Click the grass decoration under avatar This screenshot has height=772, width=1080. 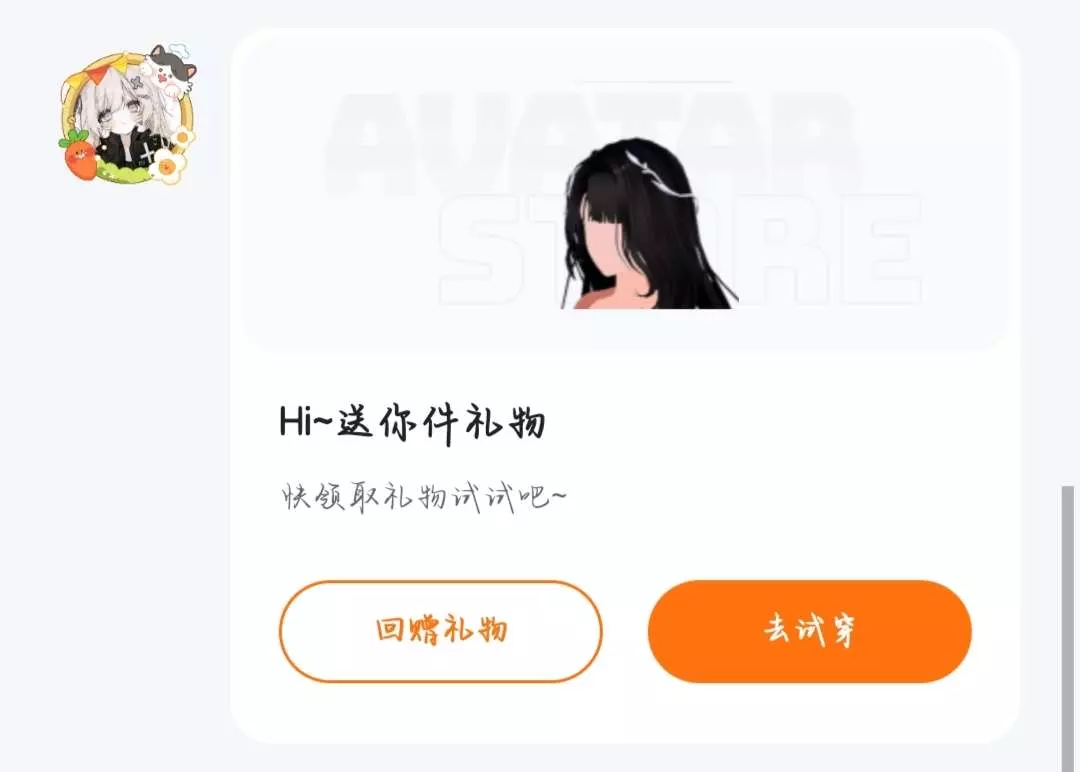124,172
